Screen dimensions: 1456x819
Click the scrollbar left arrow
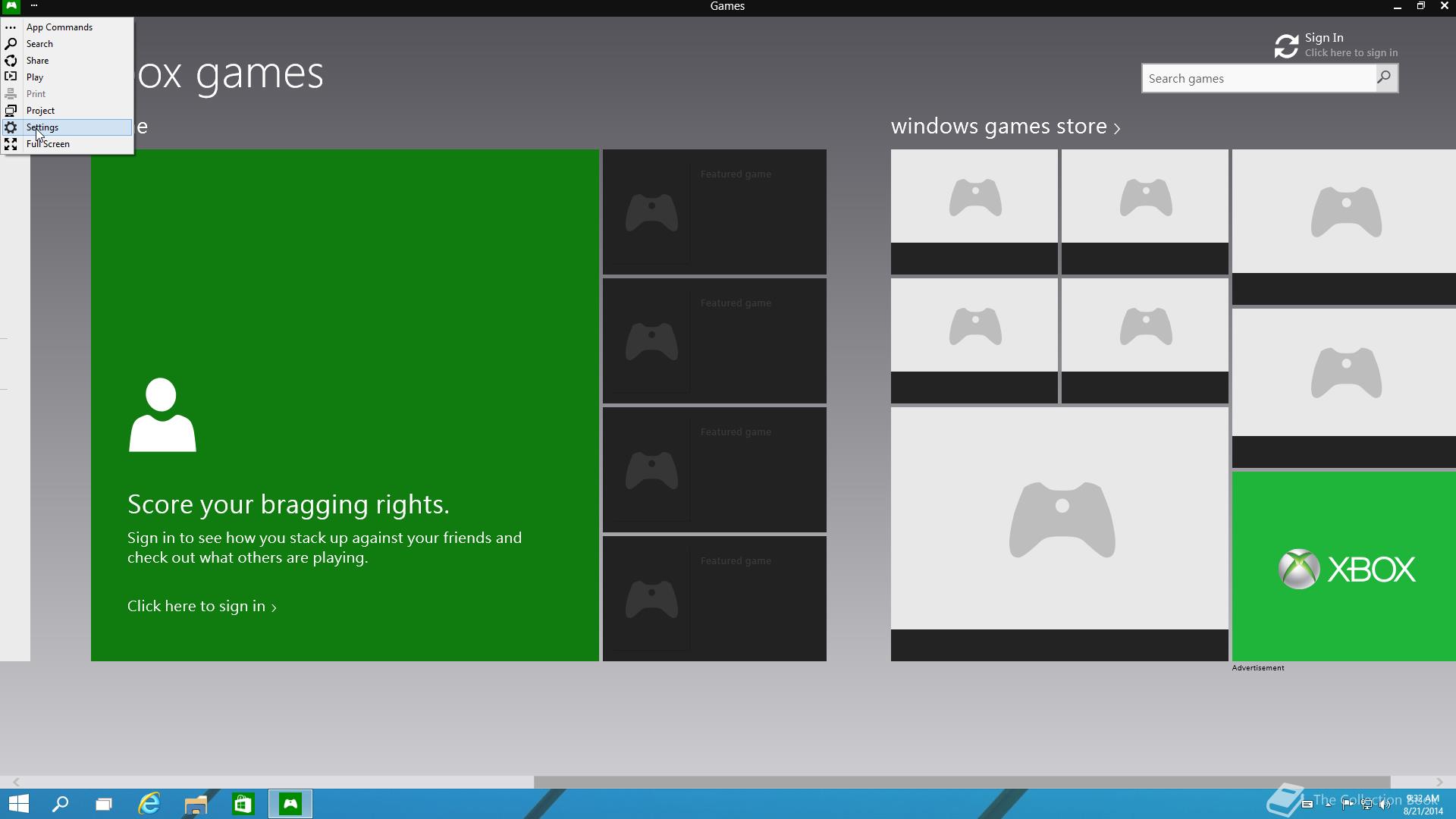tap(16, 782)
